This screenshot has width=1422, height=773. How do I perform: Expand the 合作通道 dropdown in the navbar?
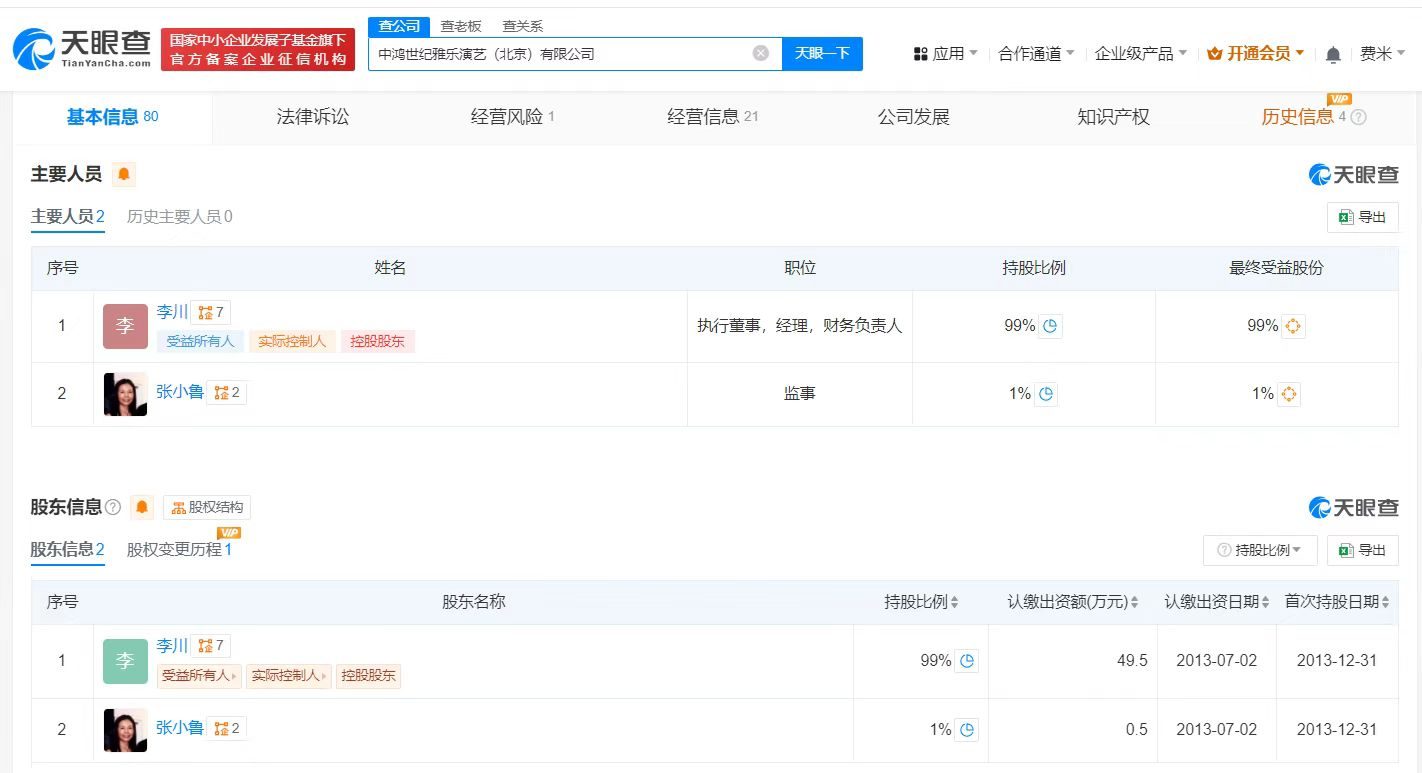tap(1030, 53)
